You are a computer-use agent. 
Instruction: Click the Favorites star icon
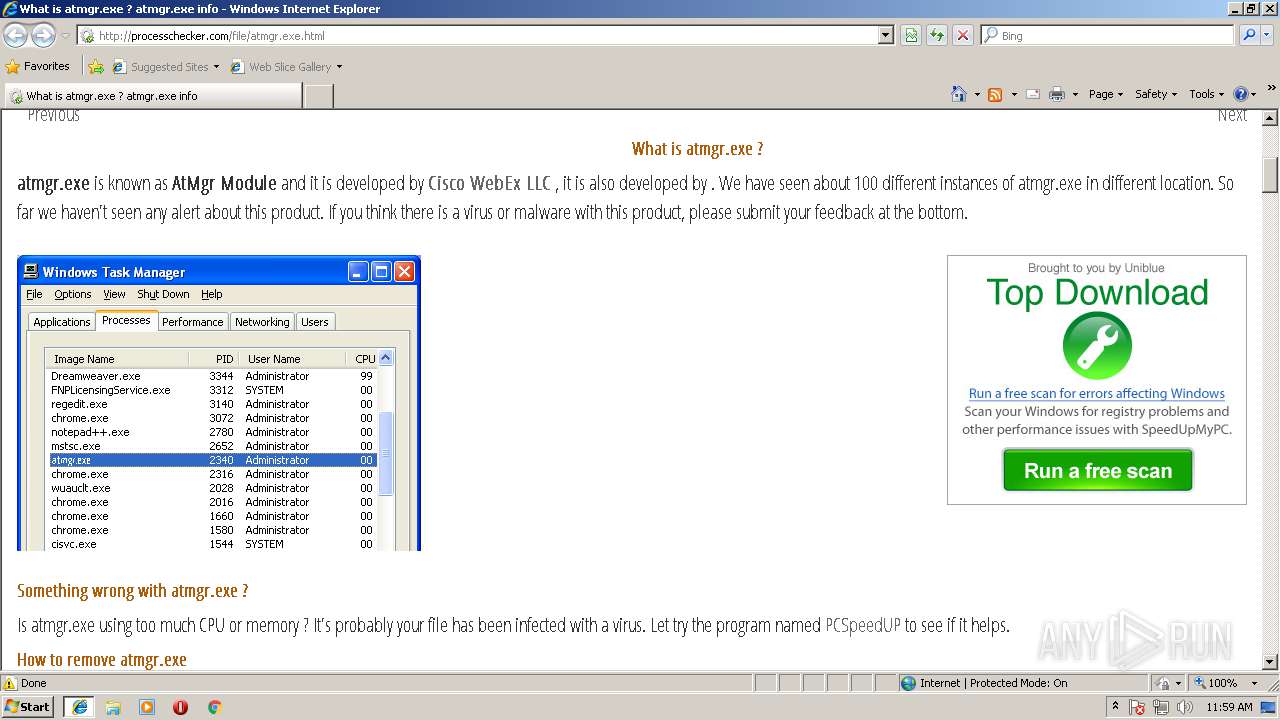(x=13, y=67)
